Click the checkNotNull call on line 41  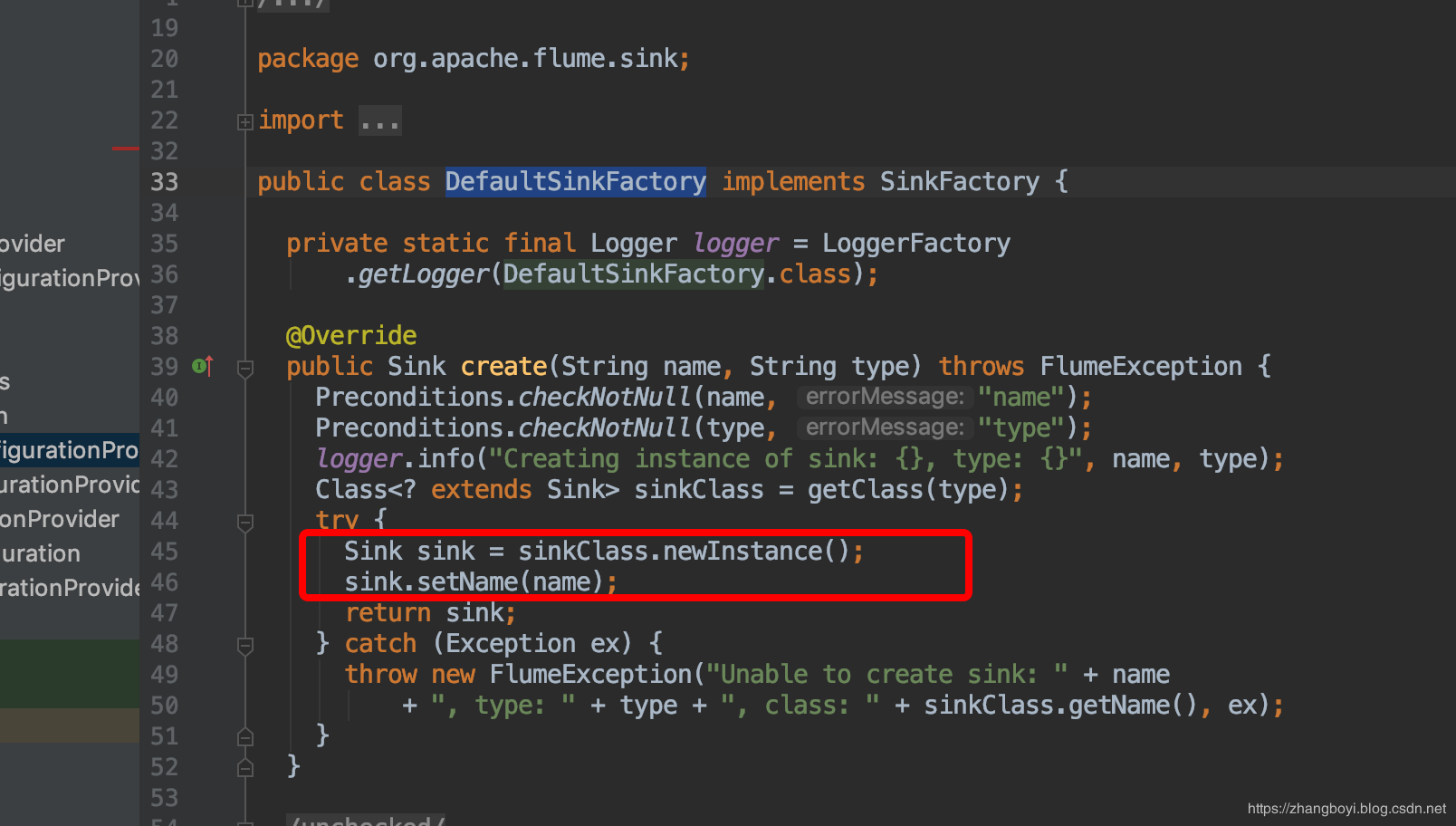click(605, 427)
